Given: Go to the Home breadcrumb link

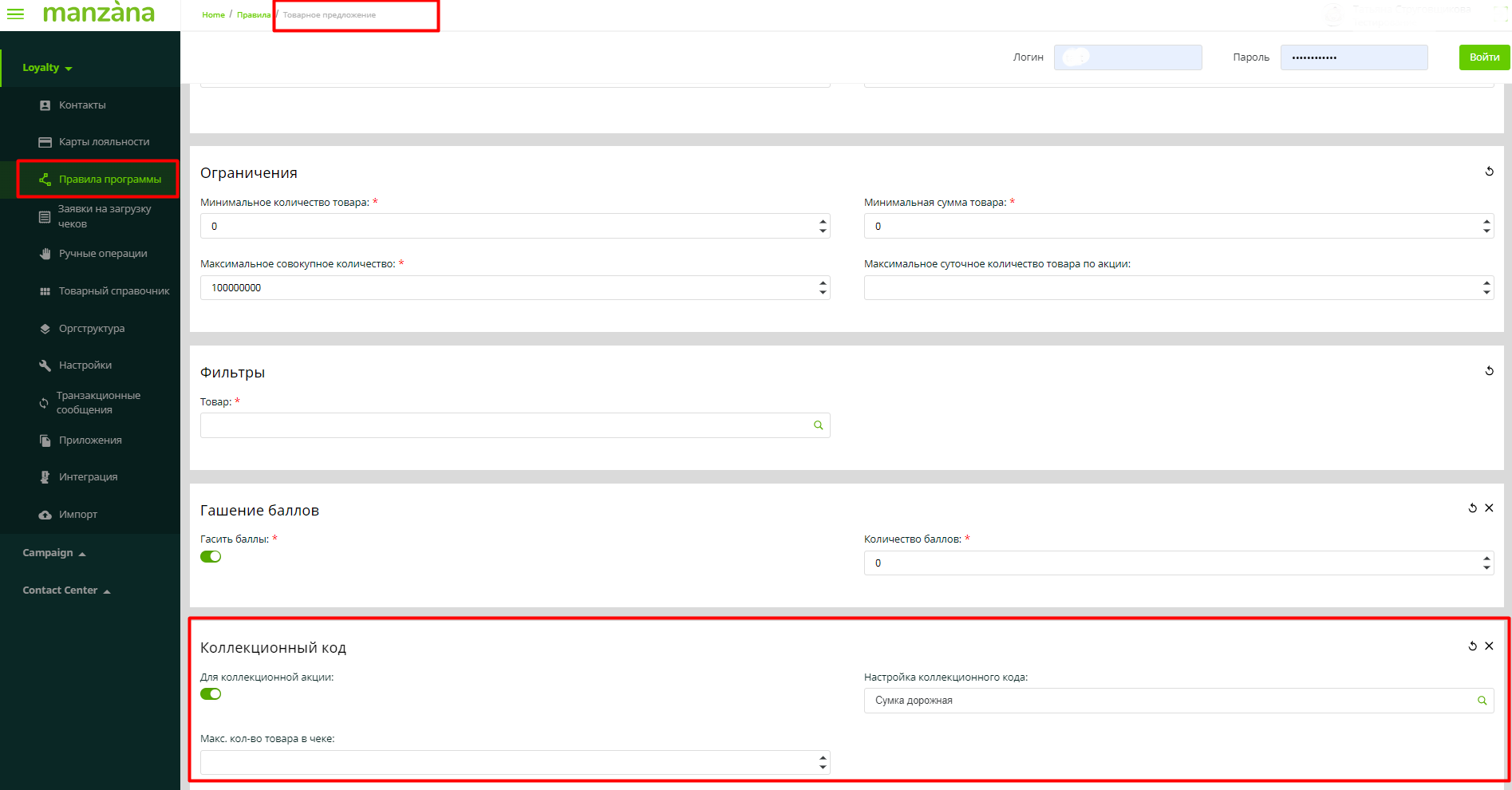Looking at the screenshot, I should coord(213,15).
